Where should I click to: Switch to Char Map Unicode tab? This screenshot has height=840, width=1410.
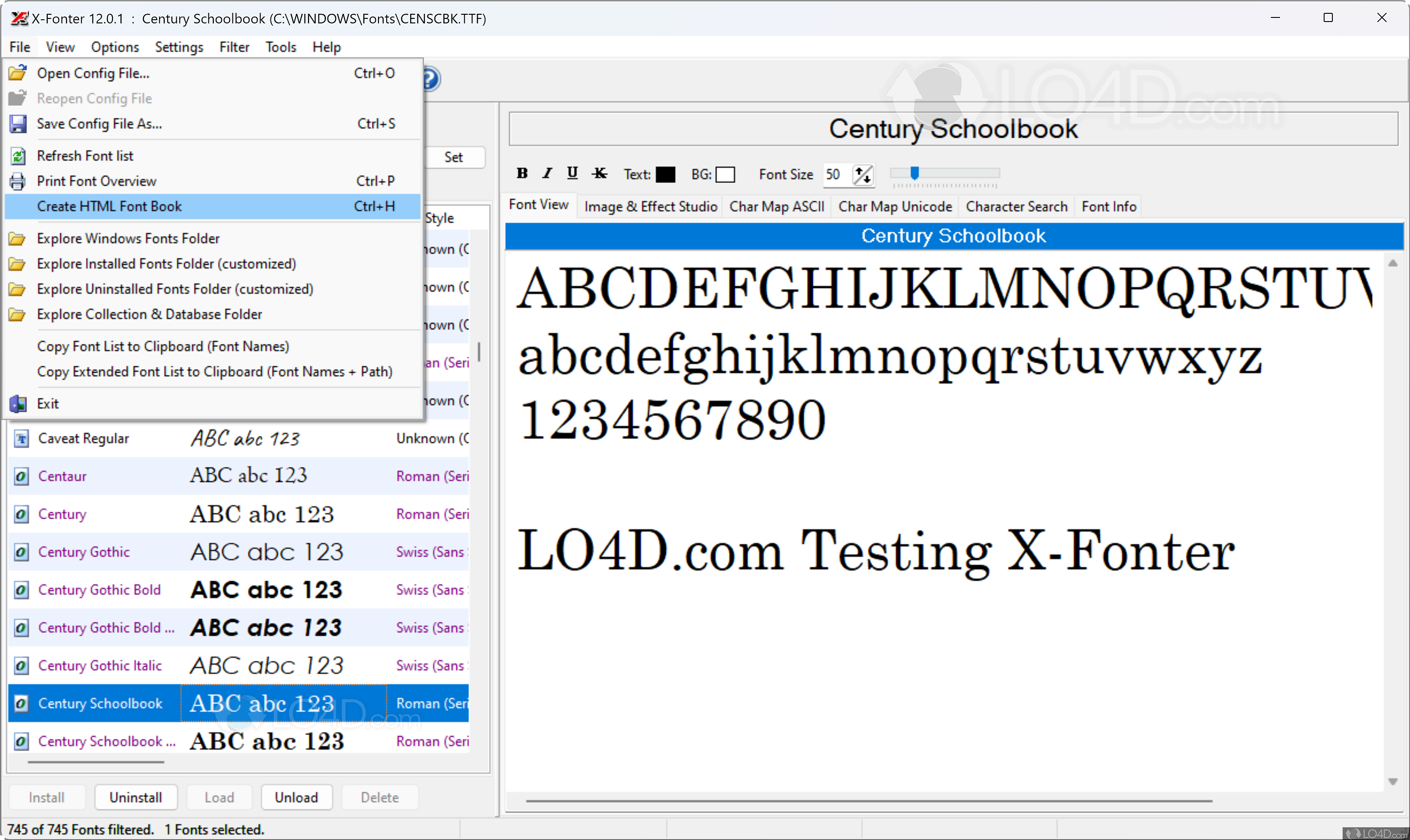[x=895, y=206]
